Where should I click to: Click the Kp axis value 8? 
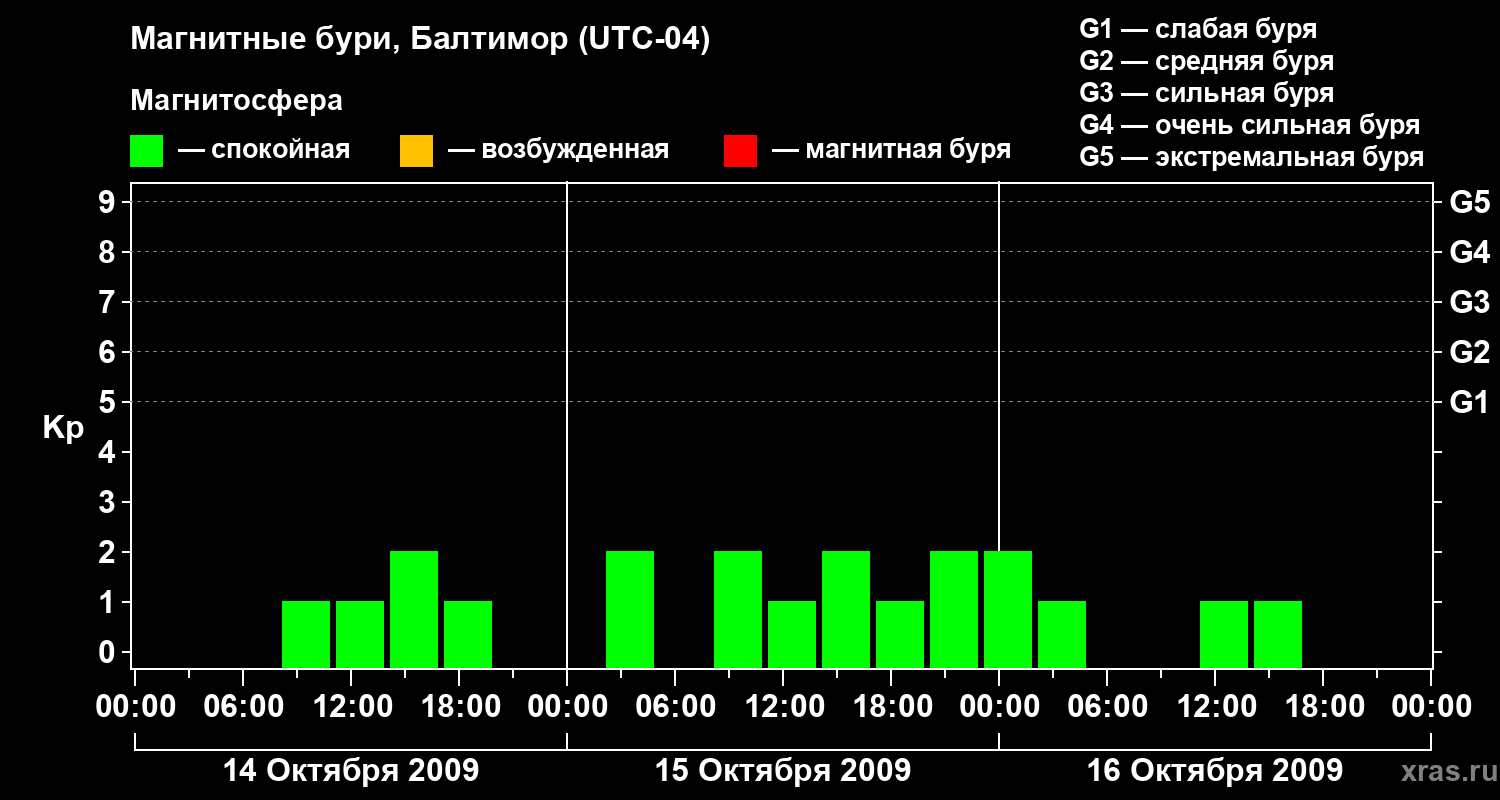109,252
